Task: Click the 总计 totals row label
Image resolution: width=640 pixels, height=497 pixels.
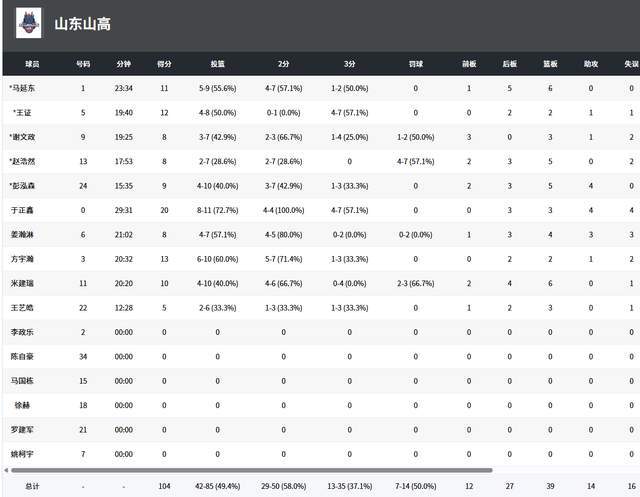Action: point(33,486)
